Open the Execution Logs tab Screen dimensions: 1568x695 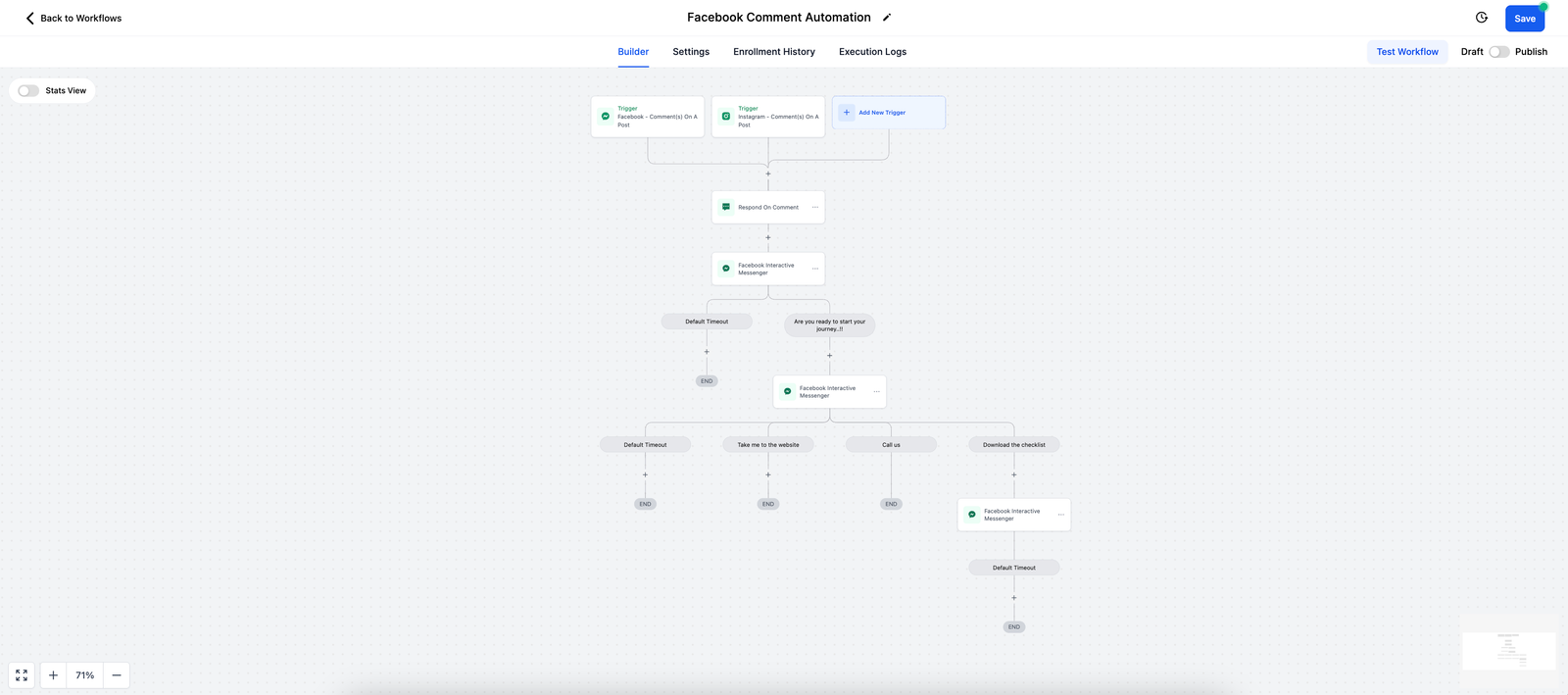coord(872,52)
